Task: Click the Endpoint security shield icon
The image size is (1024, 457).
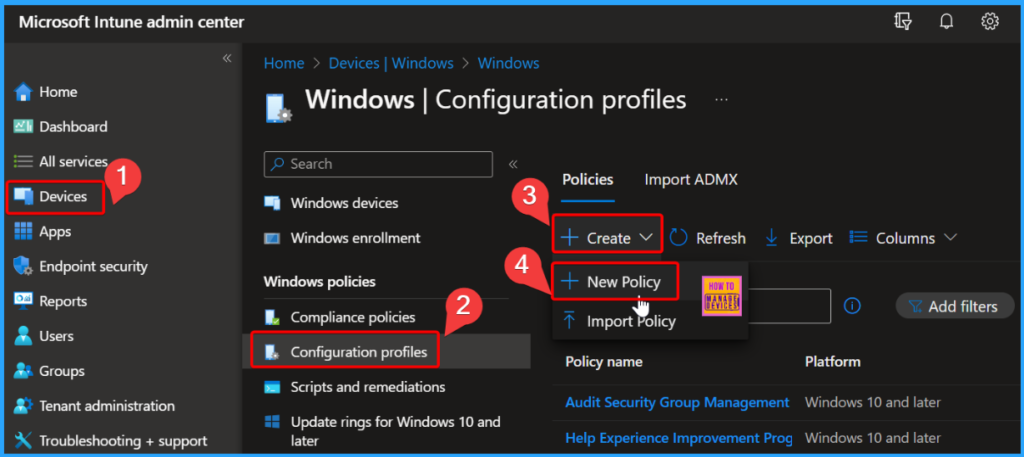Action: 23,266
